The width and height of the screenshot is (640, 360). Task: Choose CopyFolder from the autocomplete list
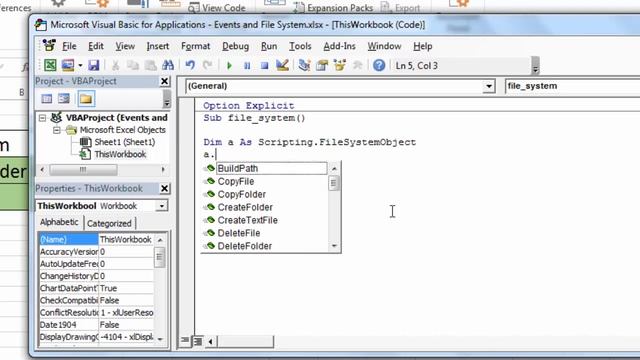(x=242, y=194)
